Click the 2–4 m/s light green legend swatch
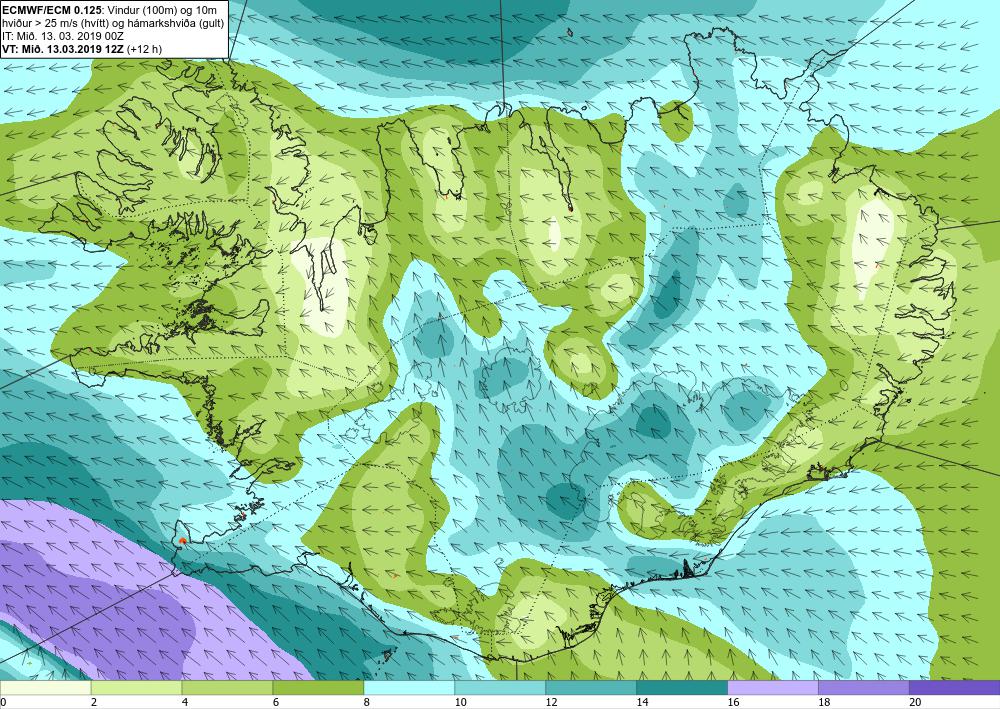 [x=136, y=688]
